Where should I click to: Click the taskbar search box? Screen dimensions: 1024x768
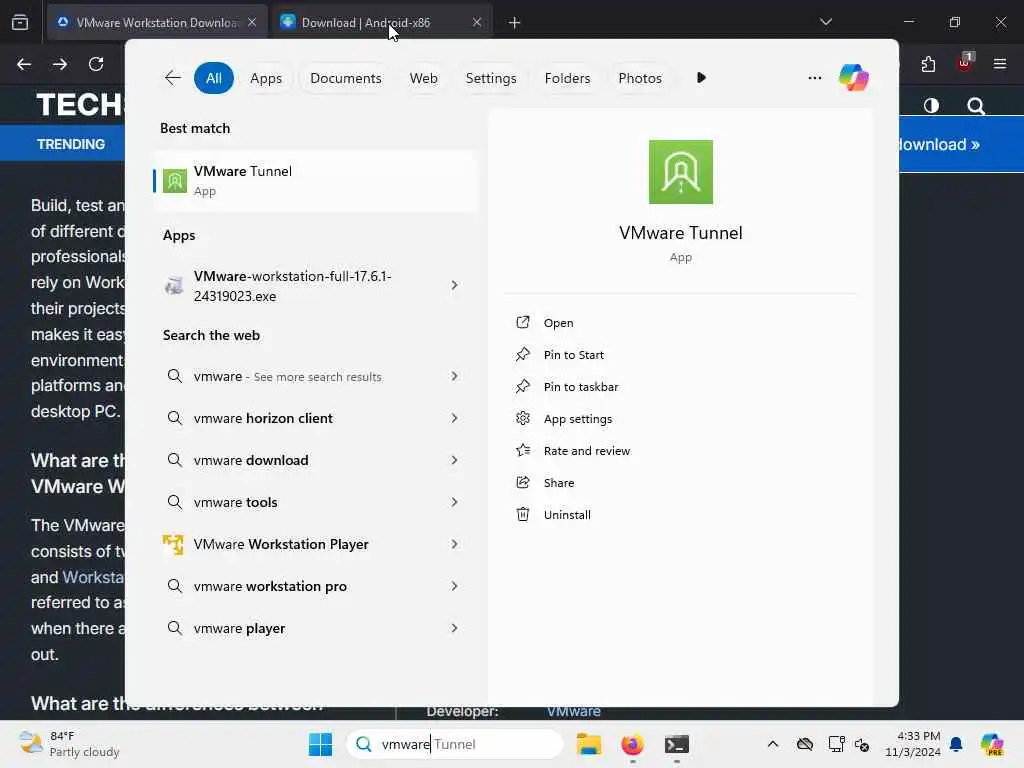tap(455, 744)
